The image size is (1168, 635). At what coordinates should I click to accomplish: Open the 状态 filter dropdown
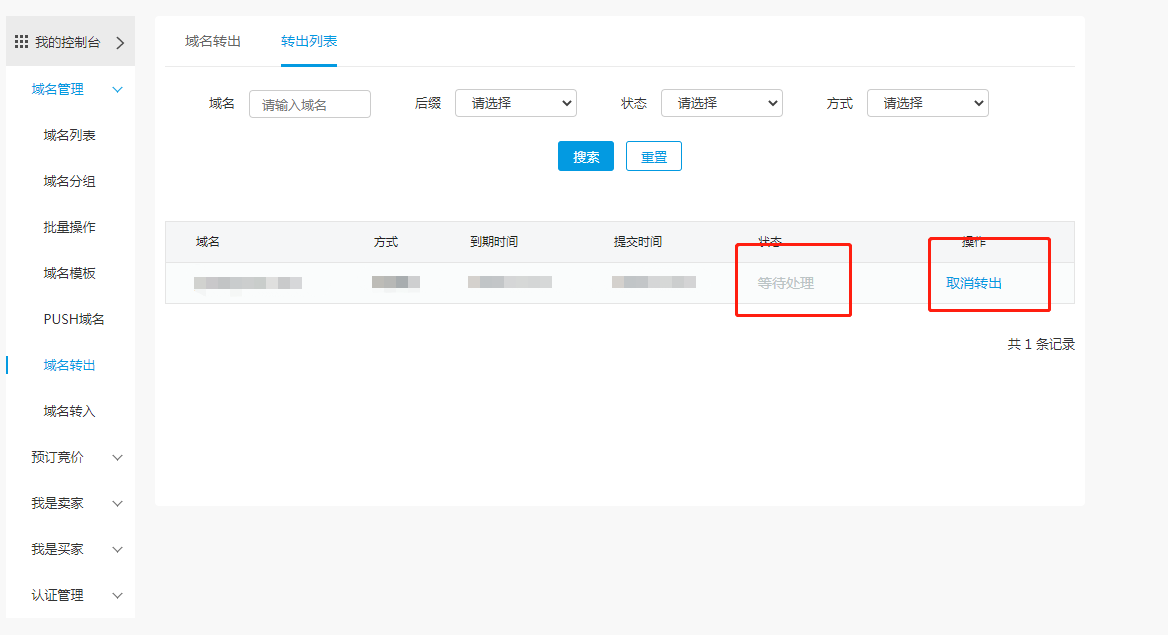721,103
